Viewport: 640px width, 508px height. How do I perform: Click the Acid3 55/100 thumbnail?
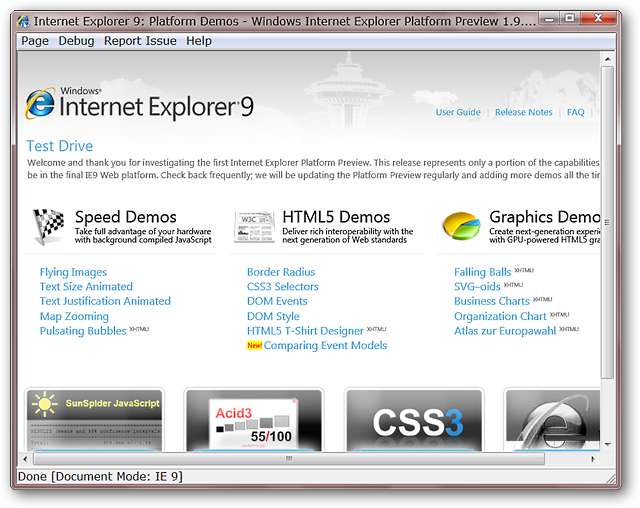pyautogui.click(x=254, y=420)
